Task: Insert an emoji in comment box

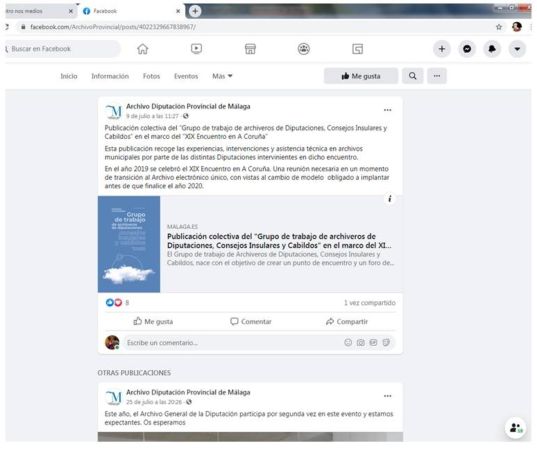Action: point(348,342)
